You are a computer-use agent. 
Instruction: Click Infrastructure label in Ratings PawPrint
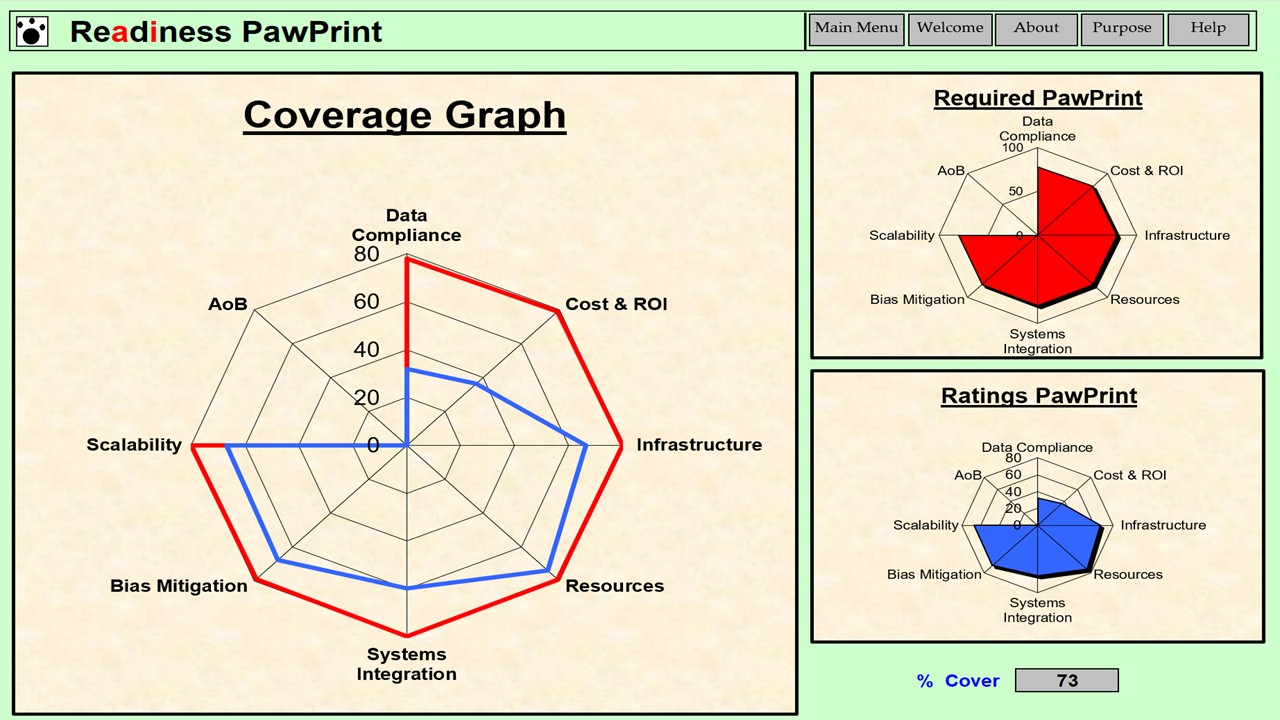click(x=1163, y=525)
